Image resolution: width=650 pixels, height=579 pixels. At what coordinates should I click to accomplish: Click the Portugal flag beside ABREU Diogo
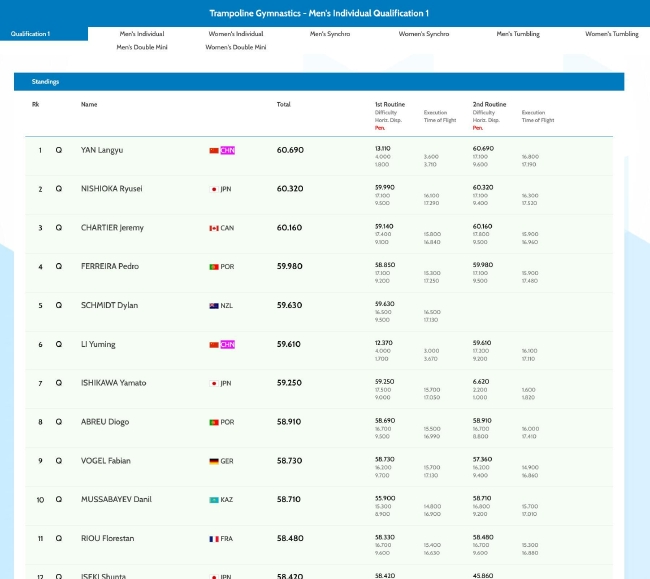tap(214, 422)
